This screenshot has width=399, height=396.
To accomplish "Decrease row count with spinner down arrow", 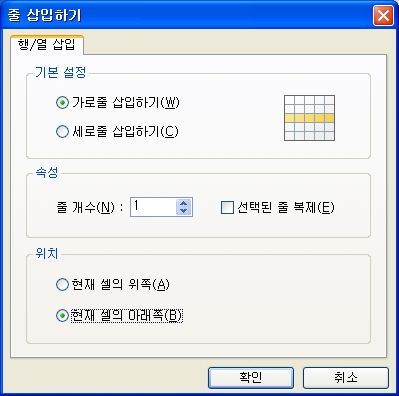I will [x=183, y=211].
